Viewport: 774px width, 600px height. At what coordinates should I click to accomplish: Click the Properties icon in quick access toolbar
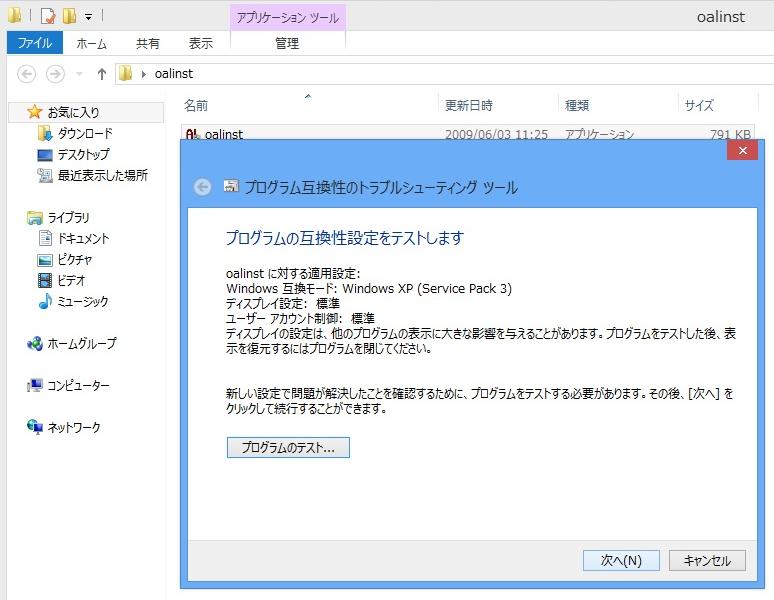coord(48,16)
